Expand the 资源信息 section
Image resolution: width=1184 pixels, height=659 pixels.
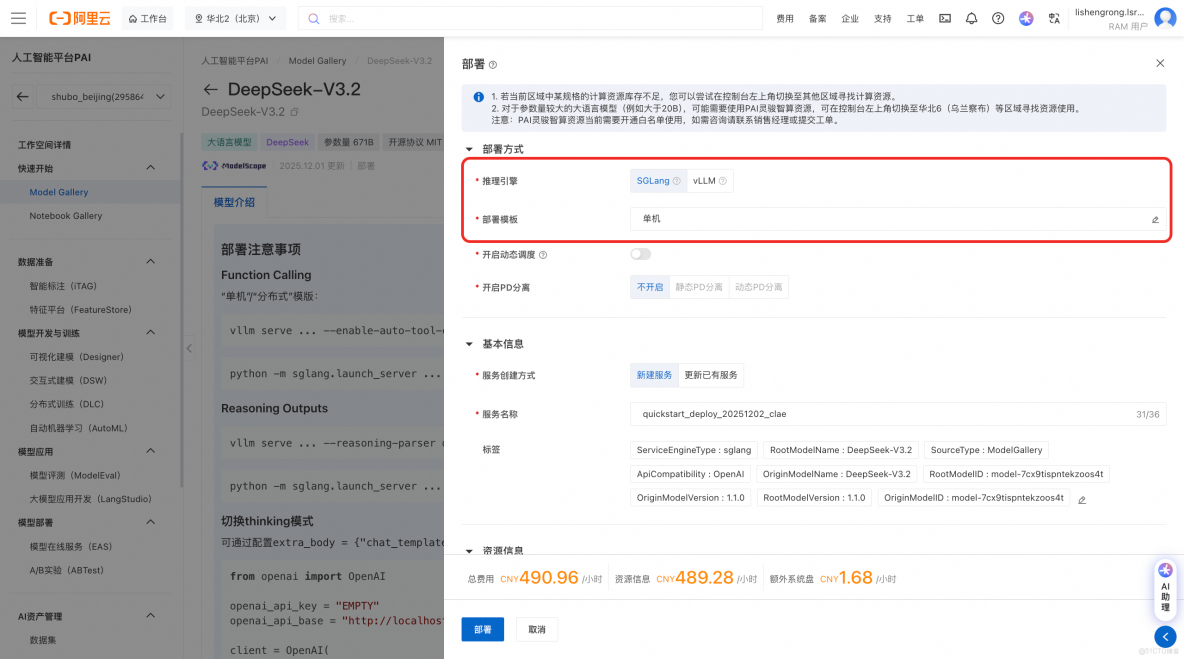click(467, 548)
